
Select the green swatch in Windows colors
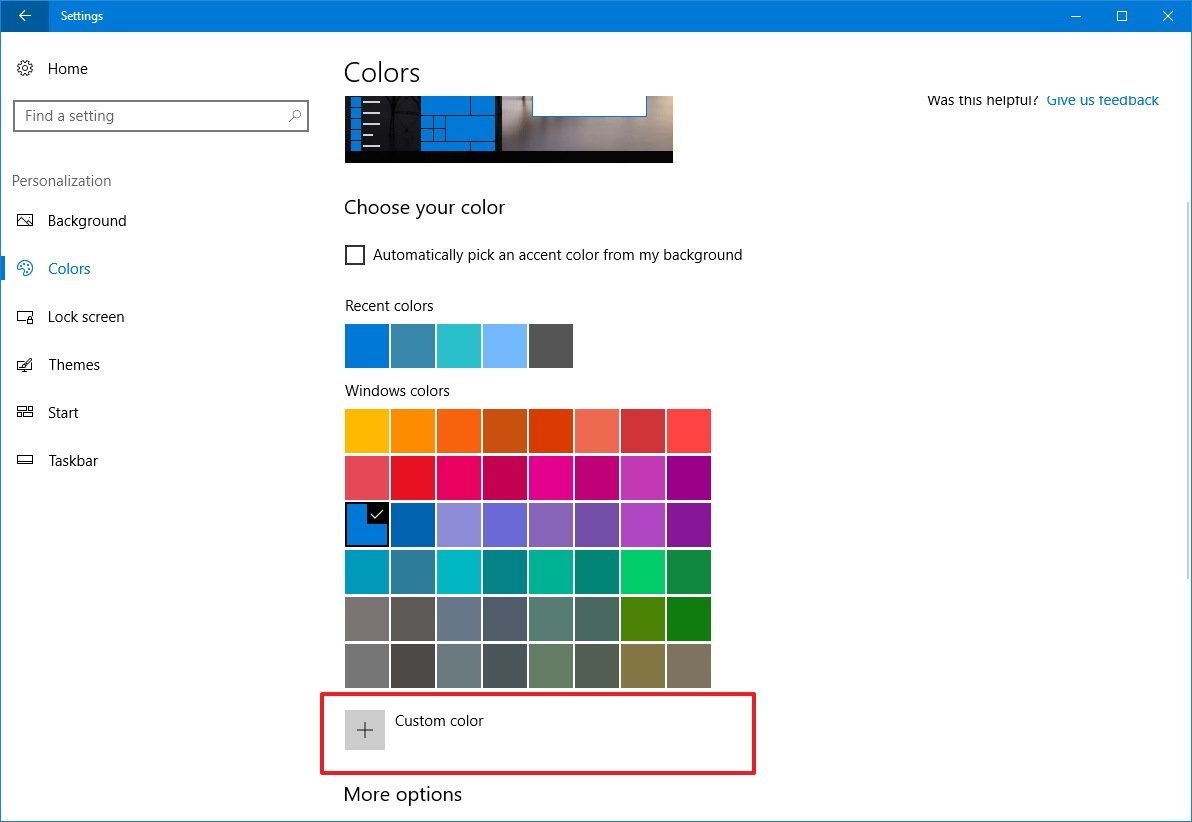[689, 618]
